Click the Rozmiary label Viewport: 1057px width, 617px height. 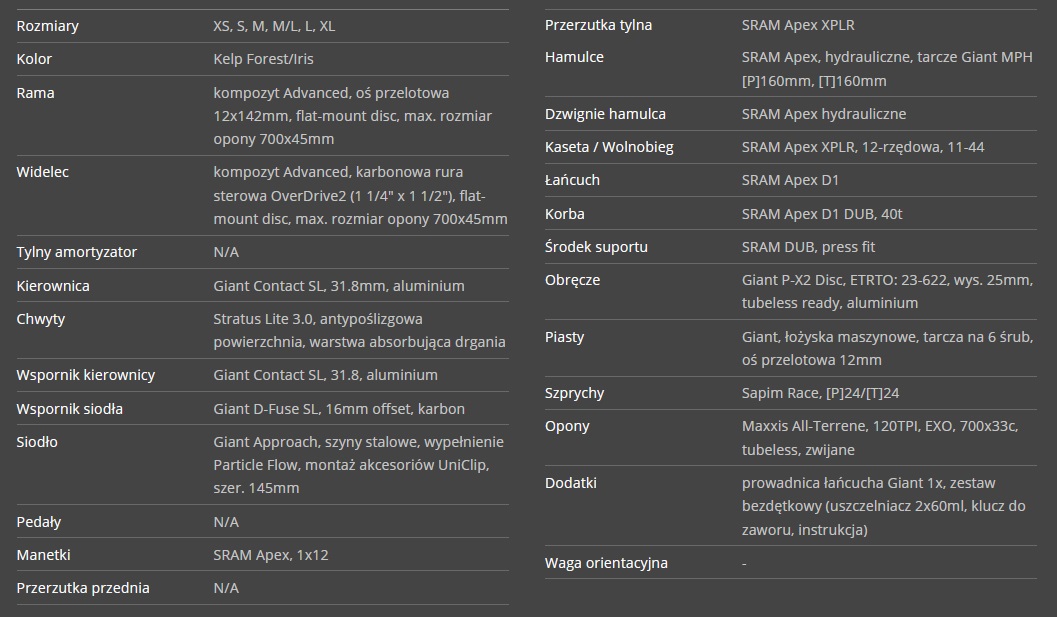coord(47,26)
